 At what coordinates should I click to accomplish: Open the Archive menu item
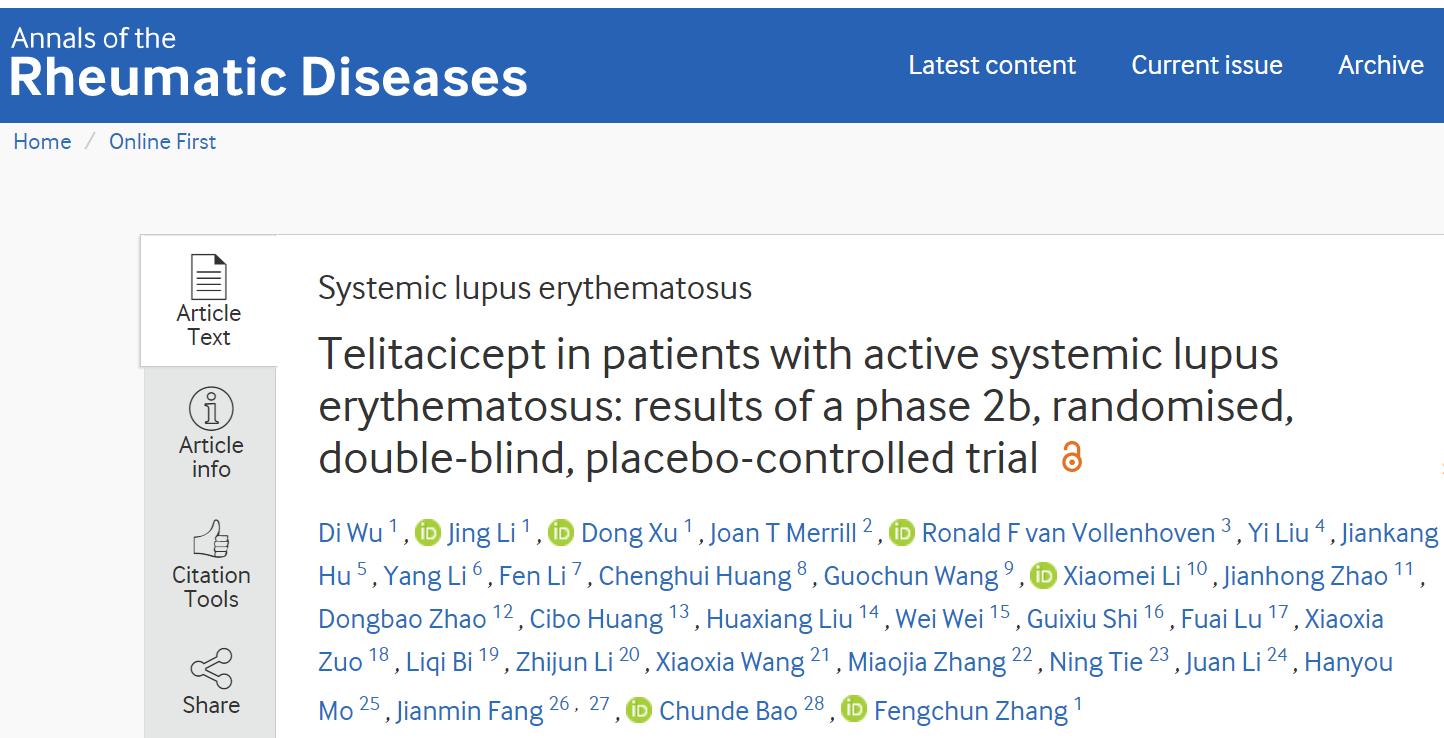[1381, 65]
